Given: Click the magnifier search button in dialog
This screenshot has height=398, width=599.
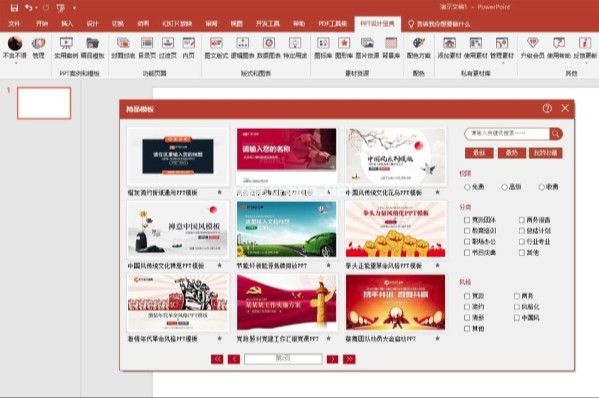Looking at the screenshot, I should coord(556,134).
